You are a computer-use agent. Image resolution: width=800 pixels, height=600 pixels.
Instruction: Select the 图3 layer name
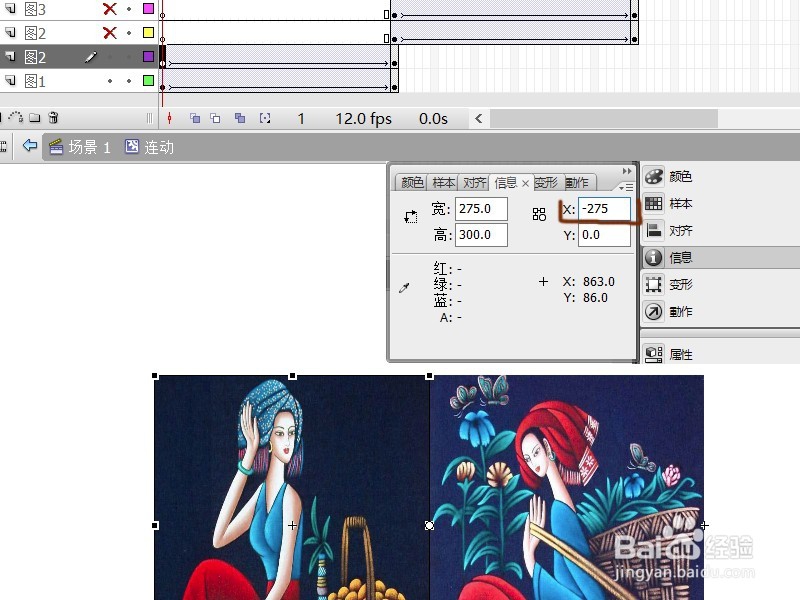[x=35, y=9]
